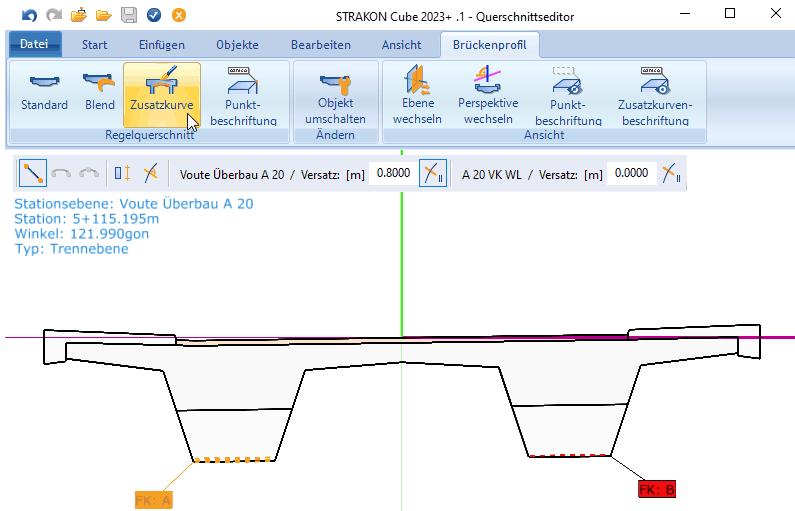Image resolution: width=795 pixels, height=511 pixels.
Task: Click the 'Station: 5+115.195m' text
Action: pos(87,219)
